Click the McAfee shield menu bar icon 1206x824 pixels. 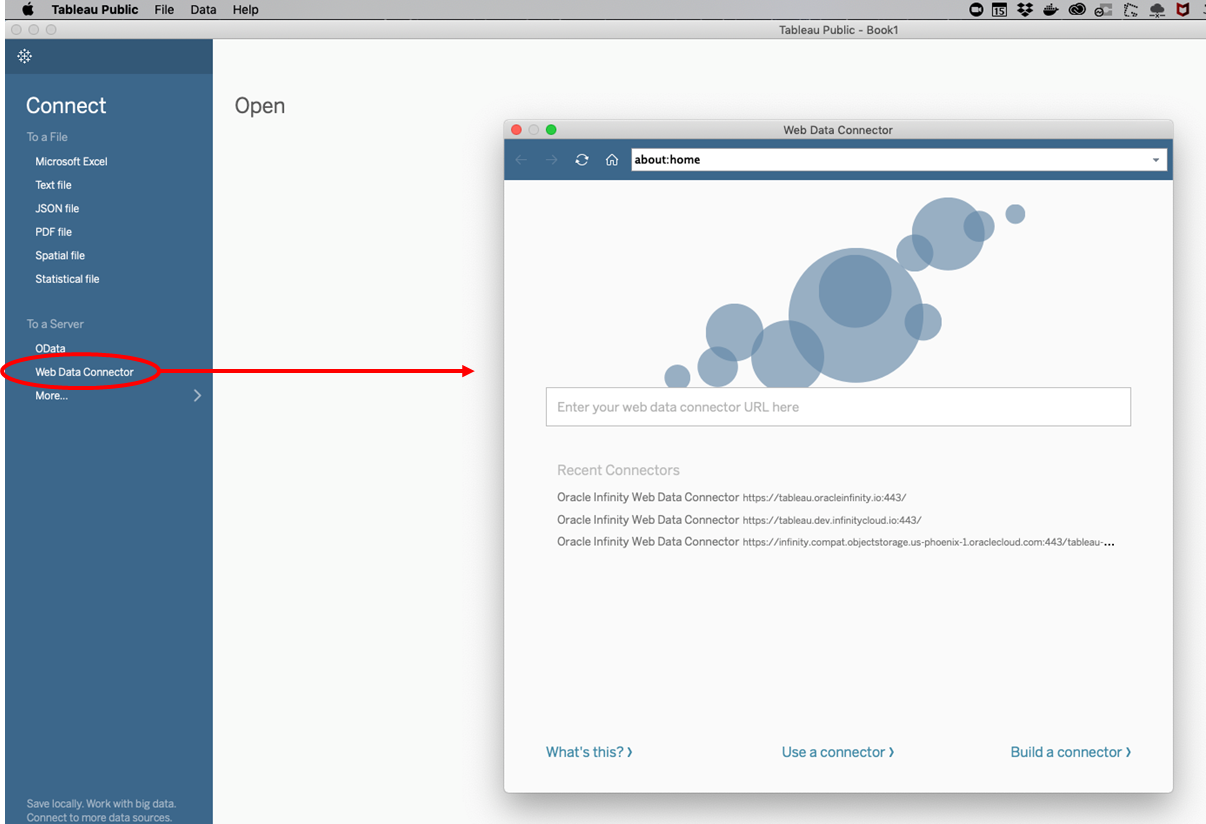(x=1183, y=9)
